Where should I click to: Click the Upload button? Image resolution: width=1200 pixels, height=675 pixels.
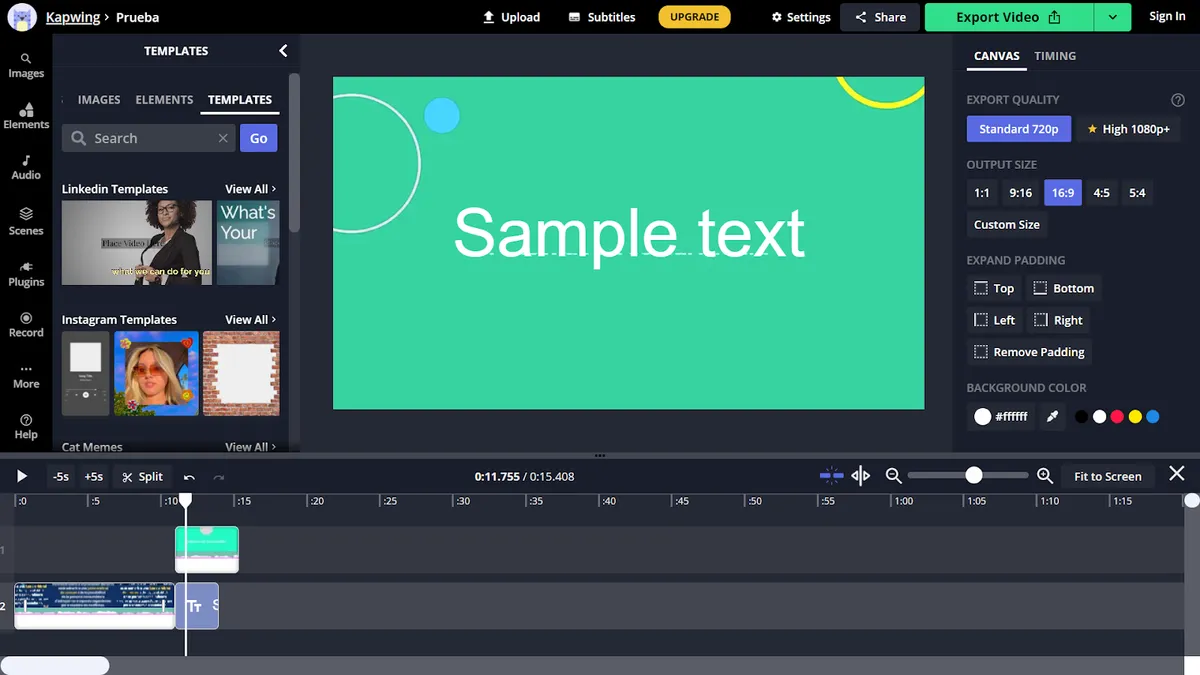point(511,17)
